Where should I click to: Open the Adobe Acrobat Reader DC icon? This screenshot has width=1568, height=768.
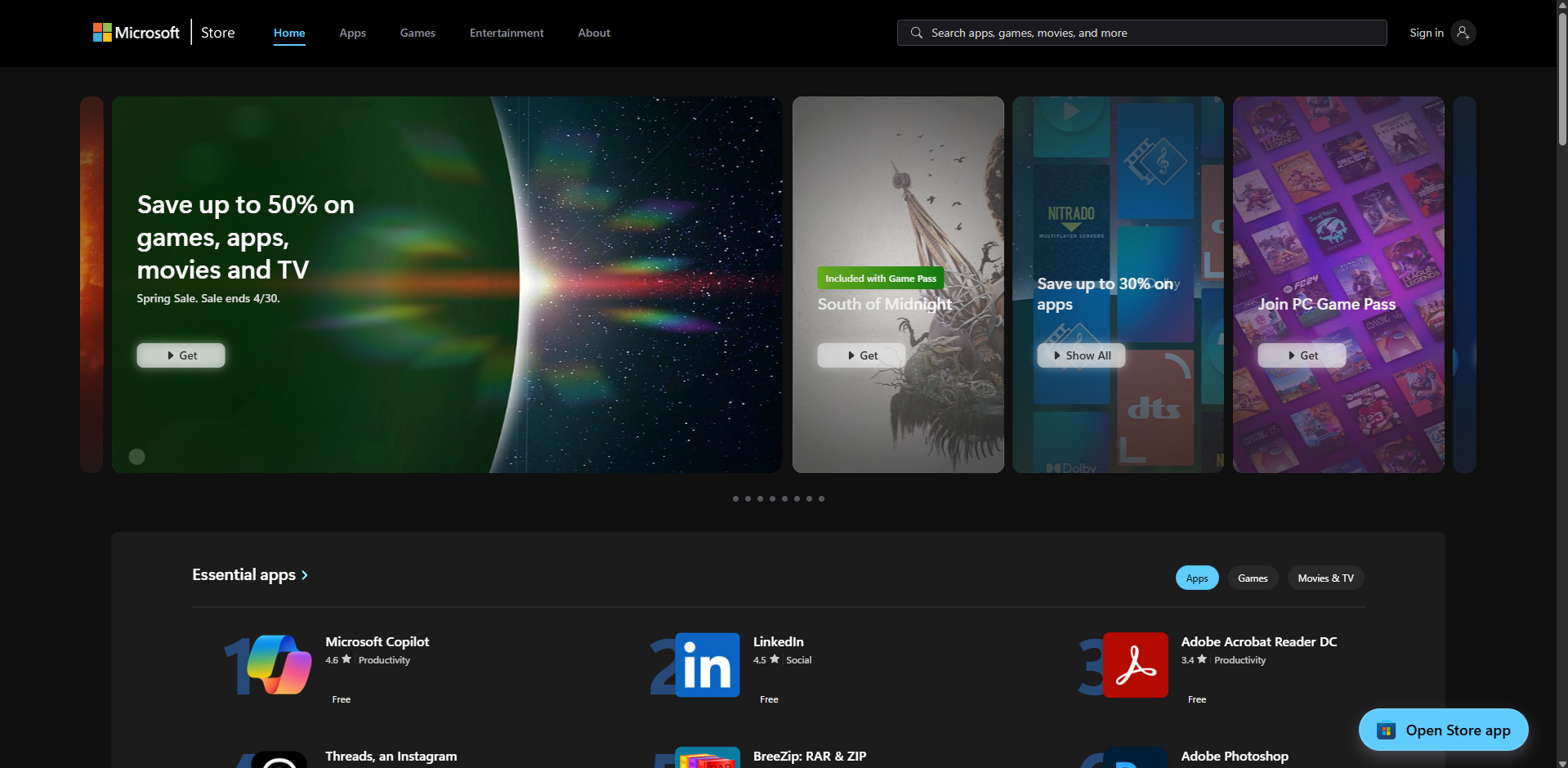1136,664
